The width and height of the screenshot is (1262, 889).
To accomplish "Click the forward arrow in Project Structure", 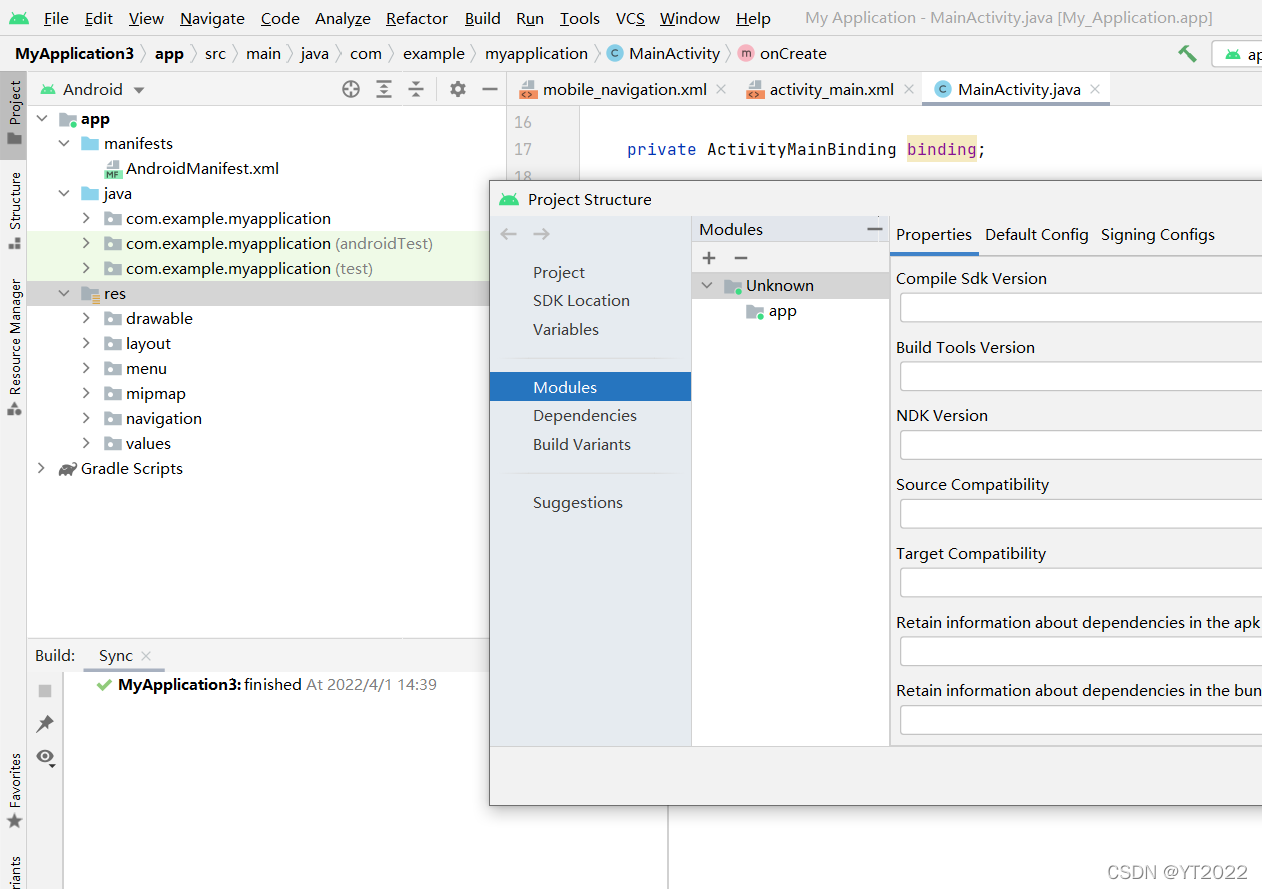I will pyautogui.click(x=541, y=234).
